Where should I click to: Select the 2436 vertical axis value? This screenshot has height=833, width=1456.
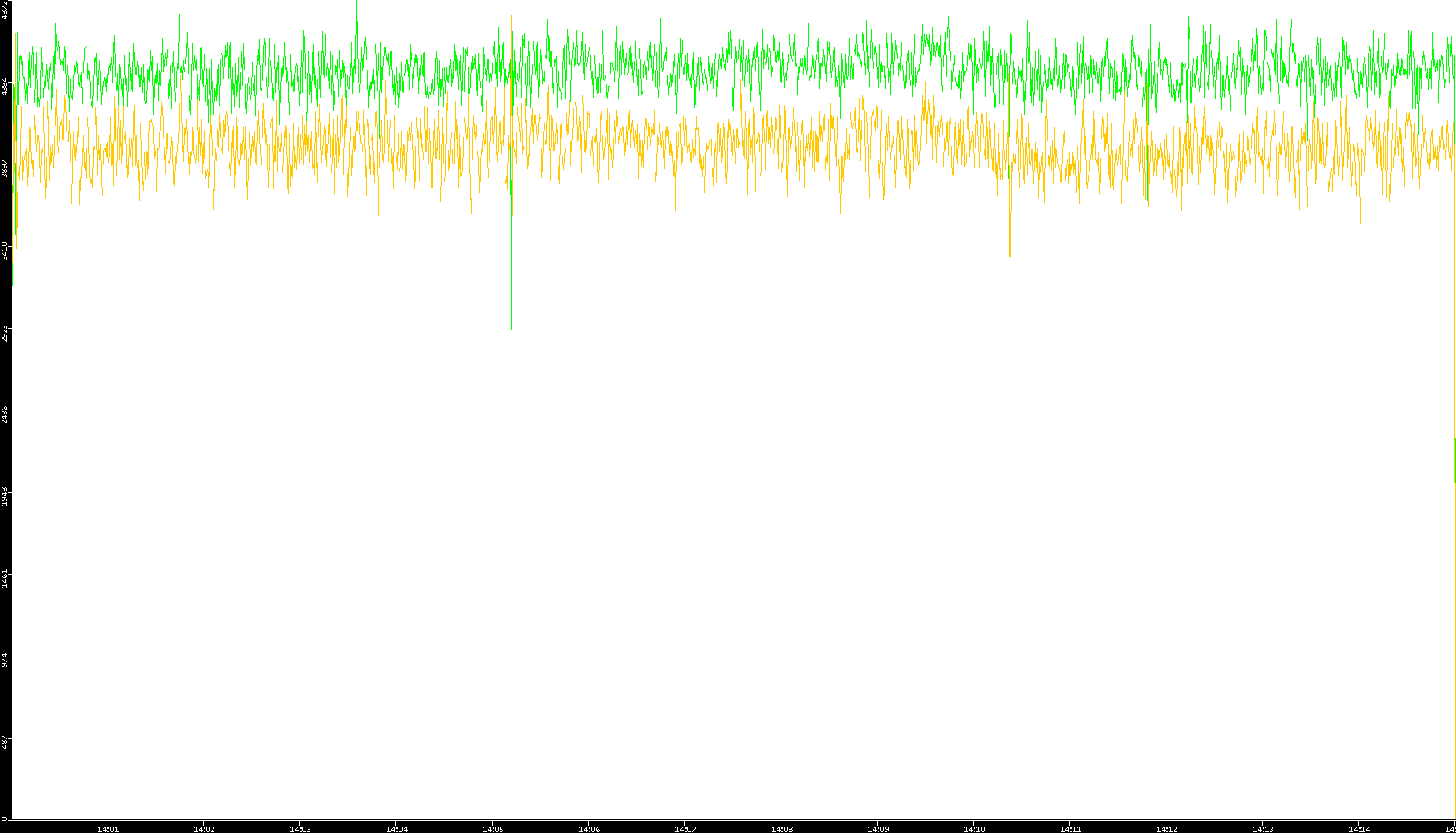pyautogui.click(x=5, y=414)
